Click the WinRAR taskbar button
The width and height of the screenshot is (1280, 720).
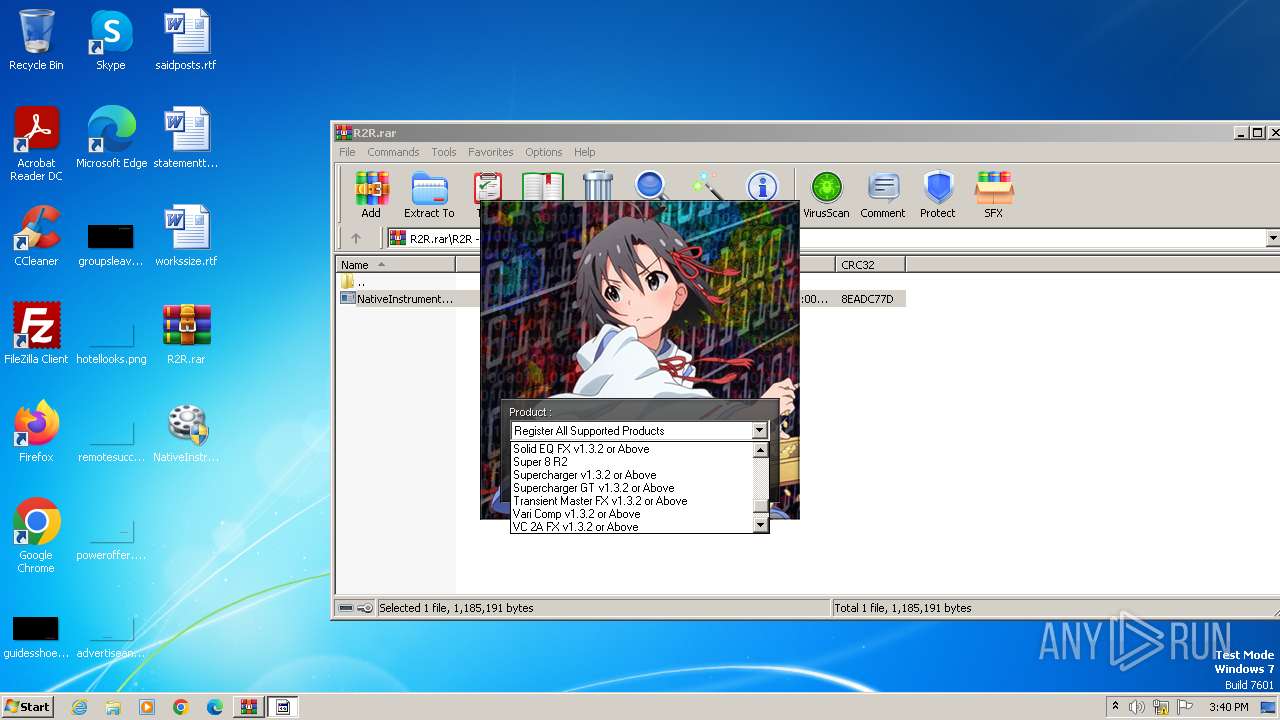point(248,707)
